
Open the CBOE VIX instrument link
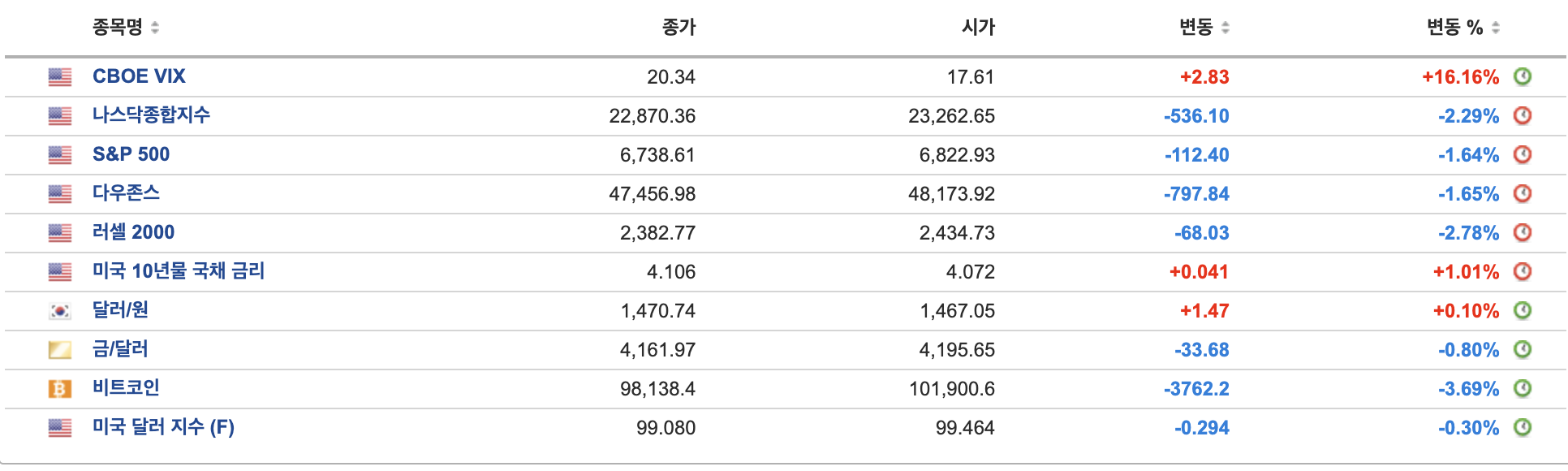click(x=140, y=76)
